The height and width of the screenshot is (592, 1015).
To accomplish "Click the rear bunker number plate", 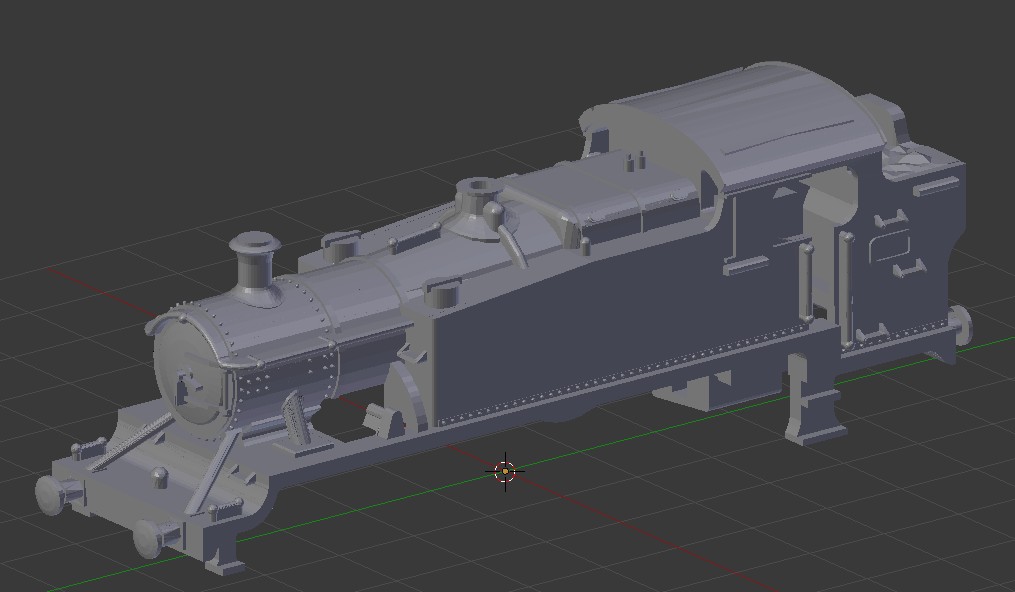I will tap(889, 247).
